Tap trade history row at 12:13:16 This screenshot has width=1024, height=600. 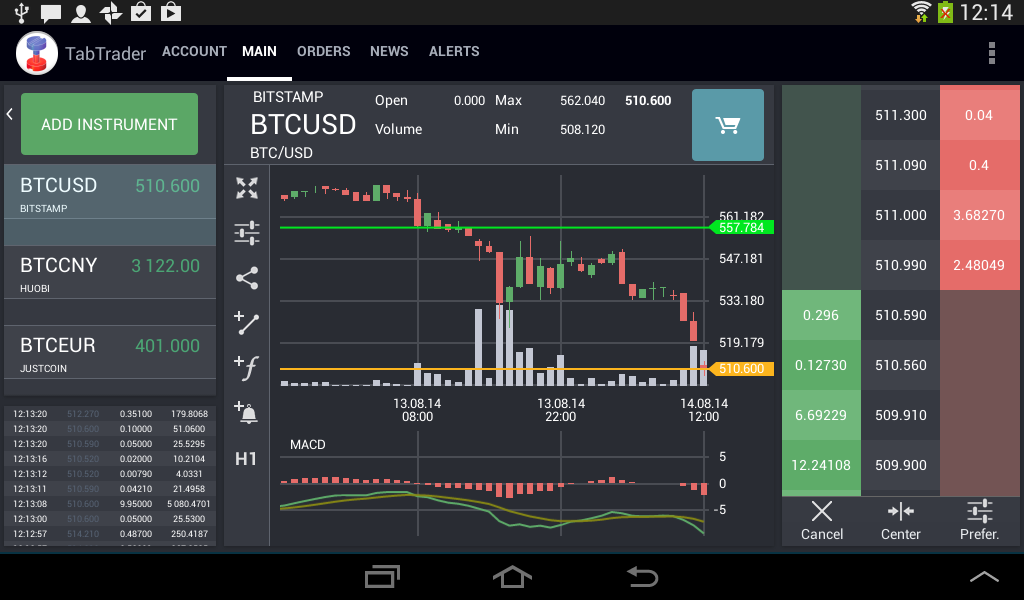(x=110, y=459)
